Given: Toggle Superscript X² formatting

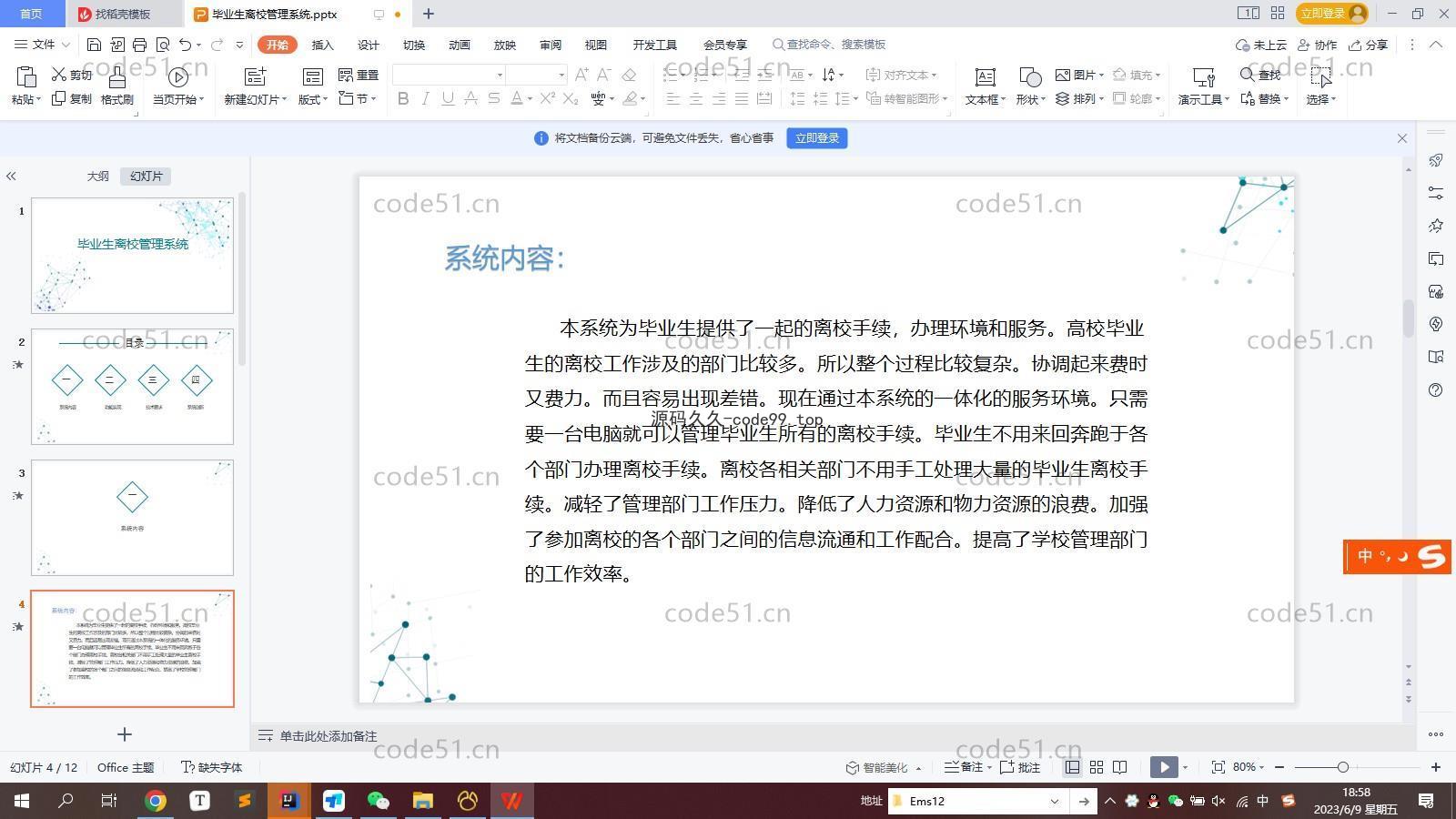Looking at the screenshot, I should point(547,98).
